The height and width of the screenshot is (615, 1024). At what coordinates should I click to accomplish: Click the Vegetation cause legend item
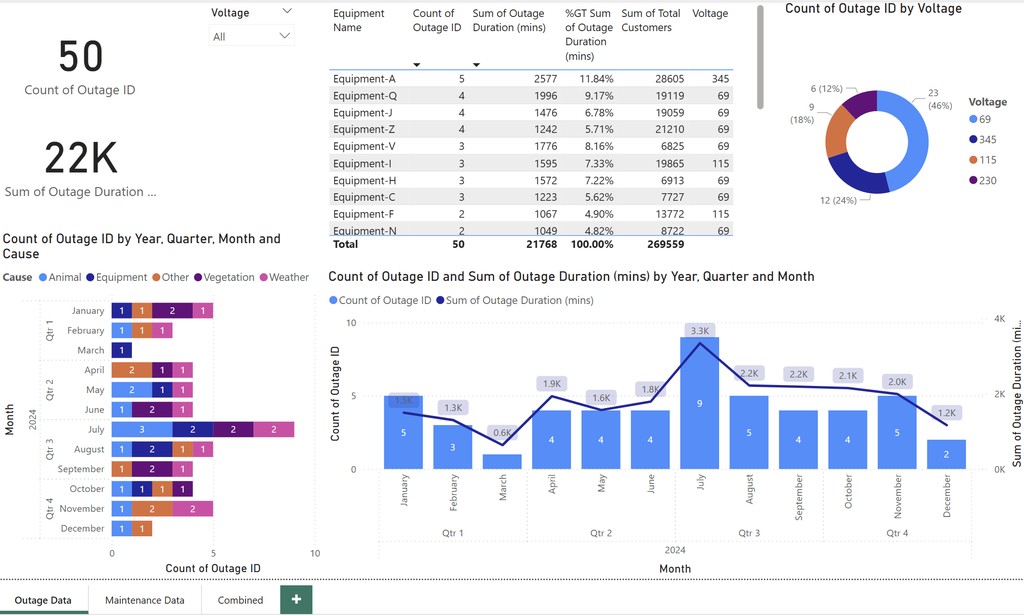[224, 277]
